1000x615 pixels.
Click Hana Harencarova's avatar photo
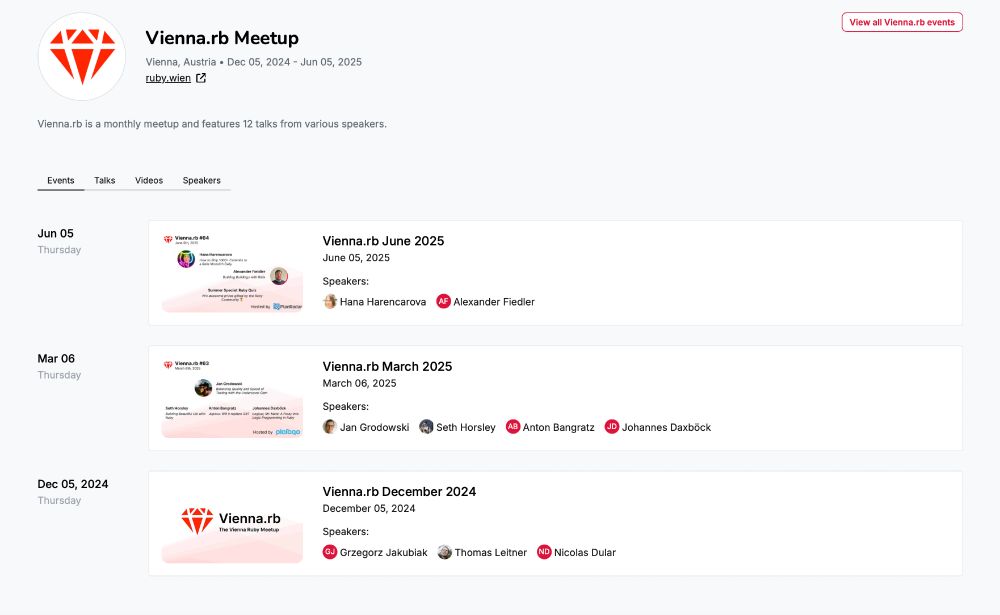tap(330, 302)
